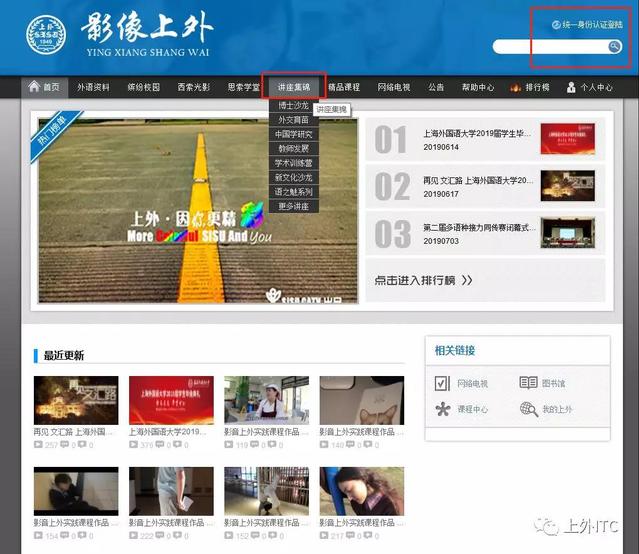Click the 课程中心 link text
This screenshot has height=554, width=639.
pyautogui.click(x=473, y=409)
